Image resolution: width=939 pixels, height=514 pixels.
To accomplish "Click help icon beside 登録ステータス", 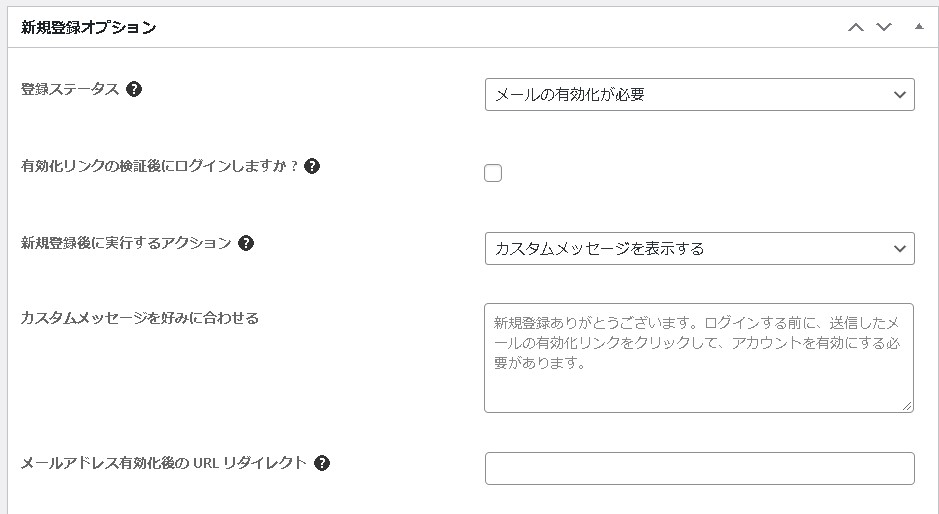I will click(134, 89).
